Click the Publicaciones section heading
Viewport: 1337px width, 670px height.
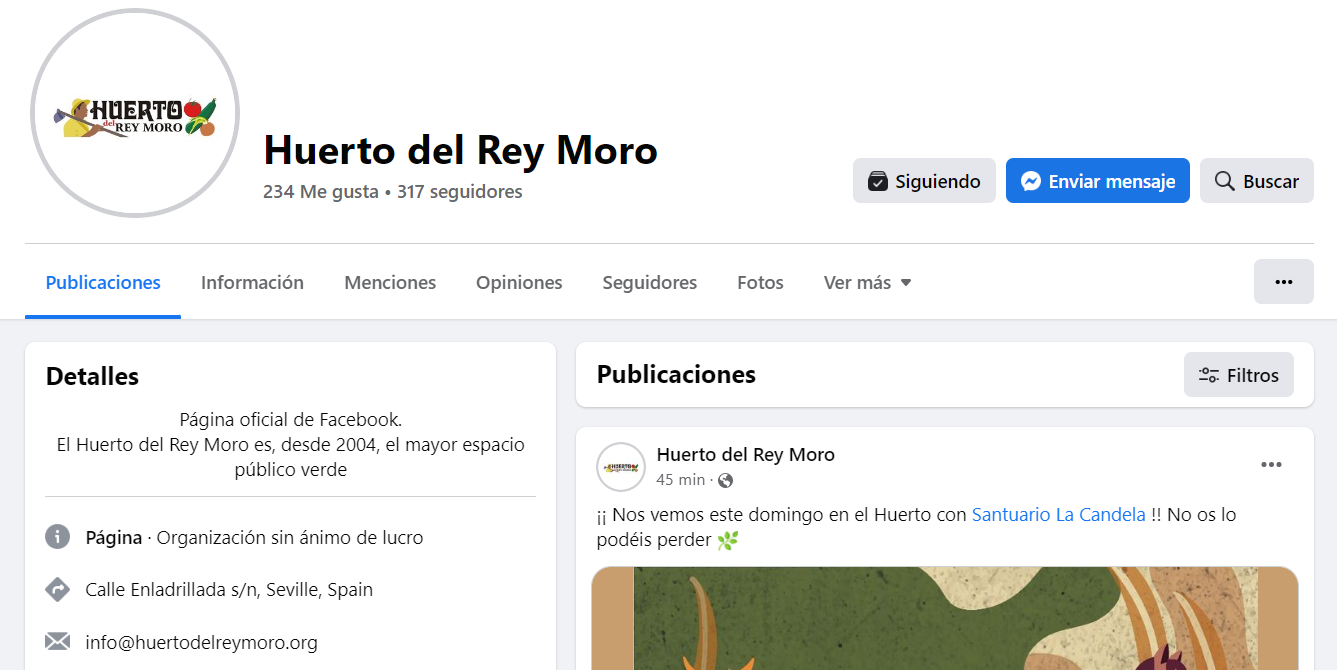(x=676, y=375)
